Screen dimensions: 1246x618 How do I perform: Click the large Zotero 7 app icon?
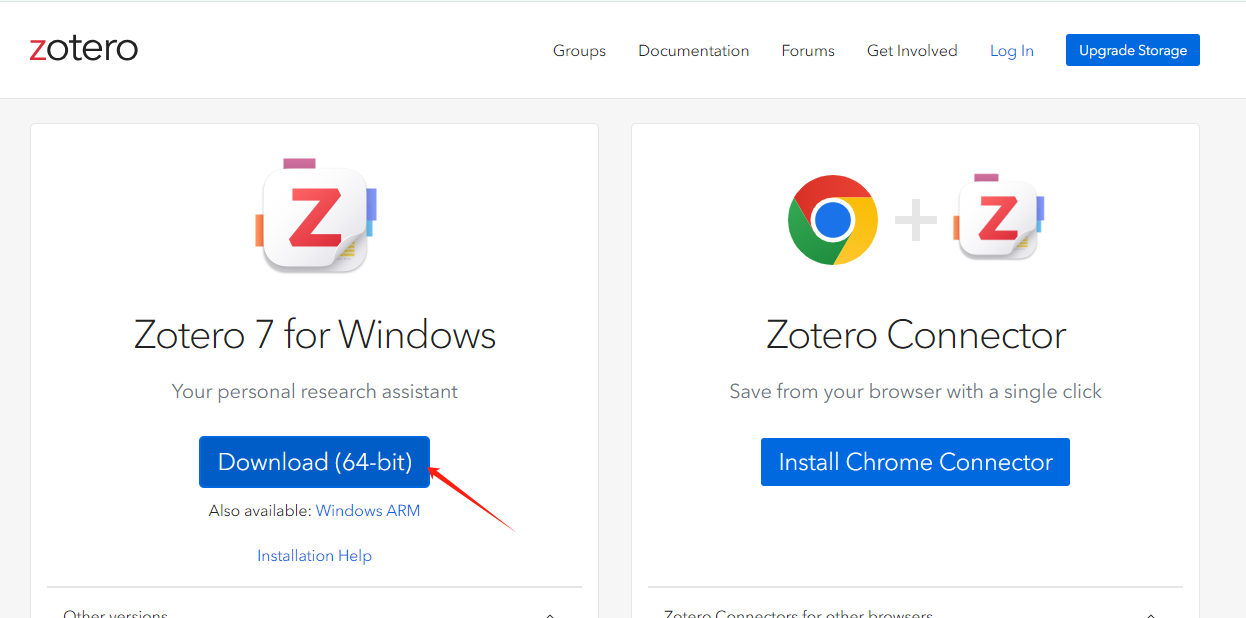(315, 216)
